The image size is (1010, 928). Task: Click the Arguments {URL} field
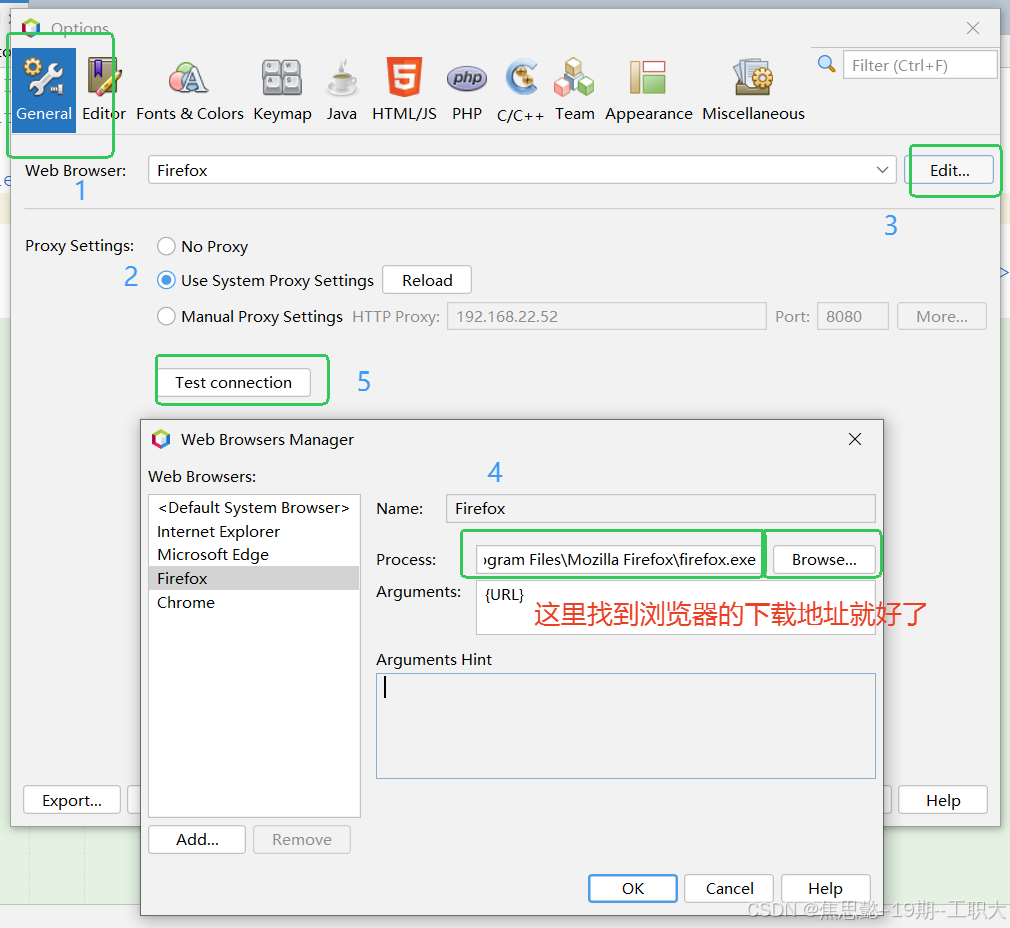pos(676,607)
